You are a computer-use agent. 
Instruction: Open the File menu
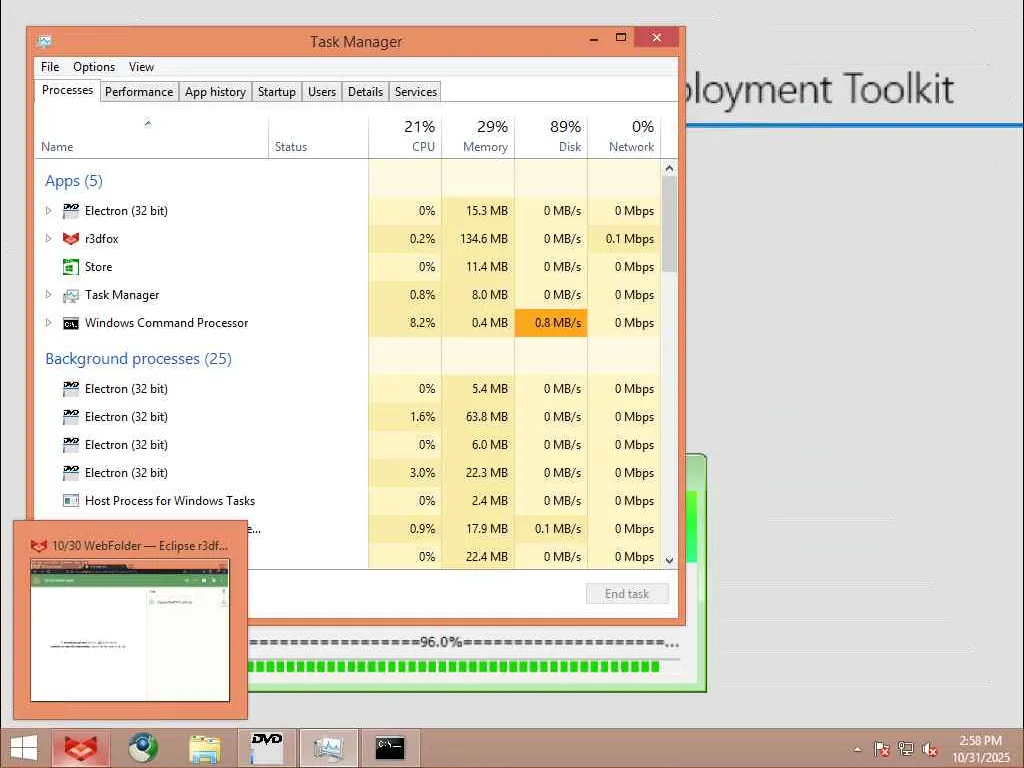coord(50,67)
